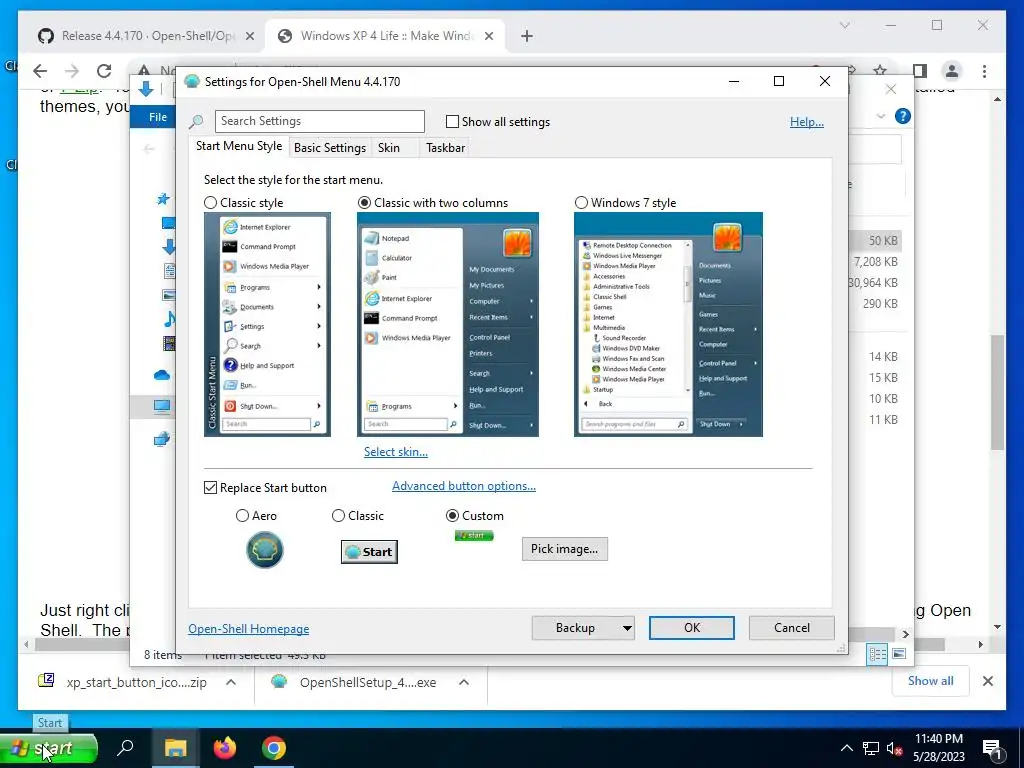Click the Classic Start button preview
Image resolution: width=1024 pixels, height=768 pixels.
click(369, 552)
